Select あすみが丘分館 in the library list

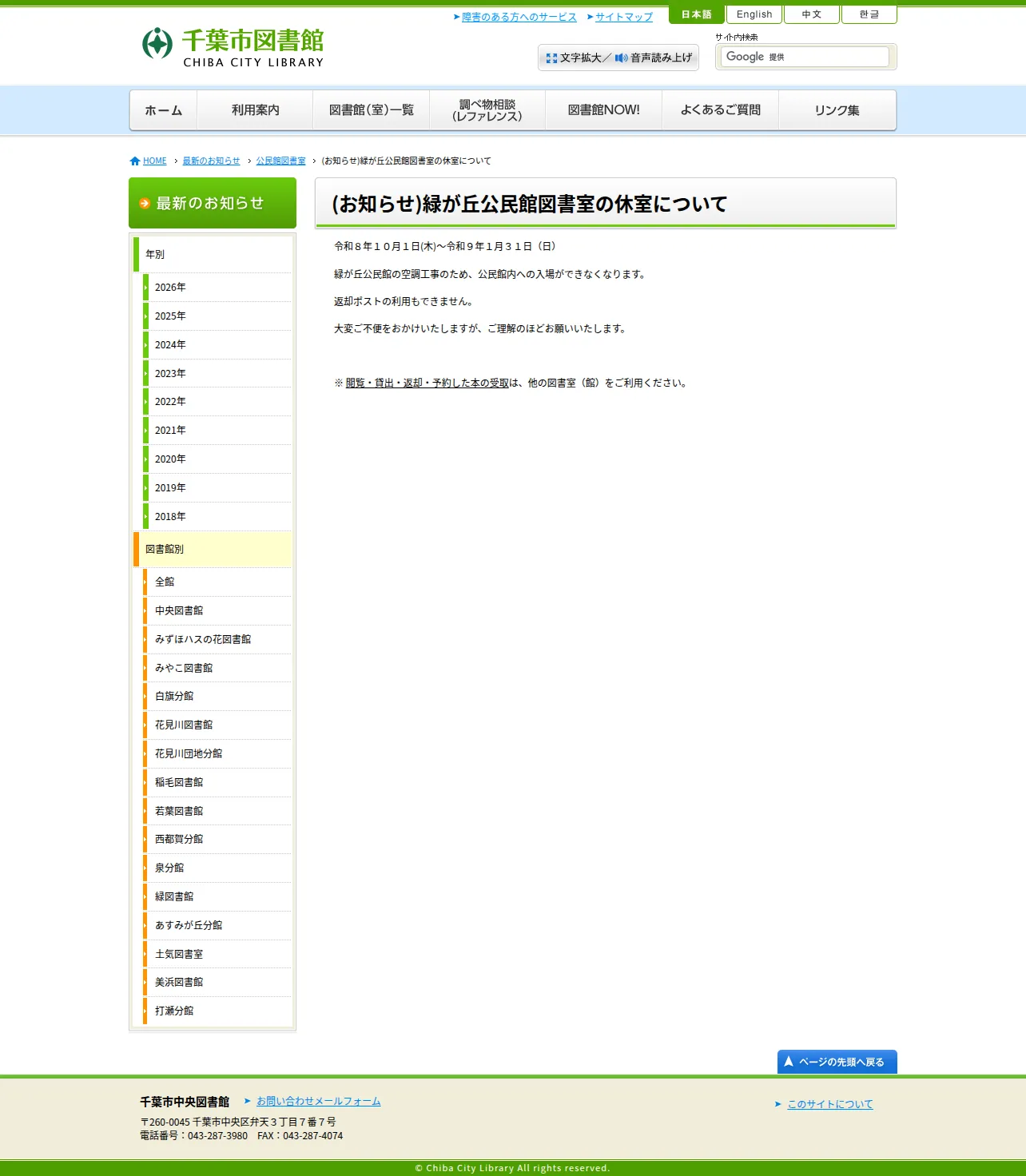coord(217,926)
